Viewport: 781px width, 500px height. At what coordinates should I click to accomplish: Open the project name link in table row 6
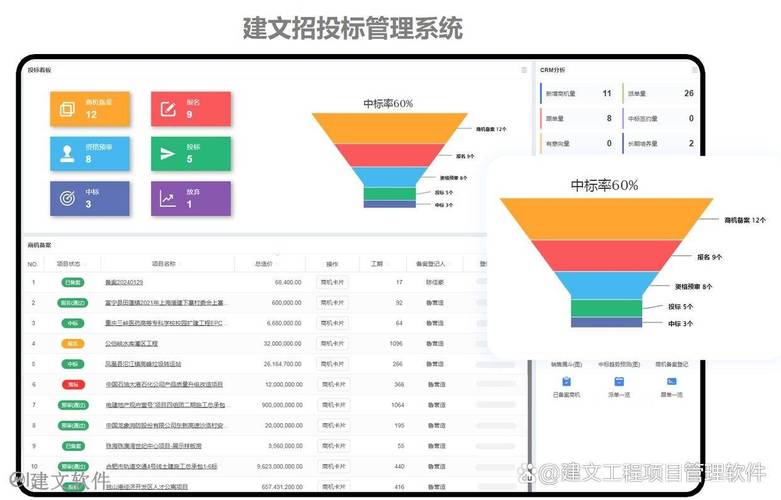coord(164,384)
